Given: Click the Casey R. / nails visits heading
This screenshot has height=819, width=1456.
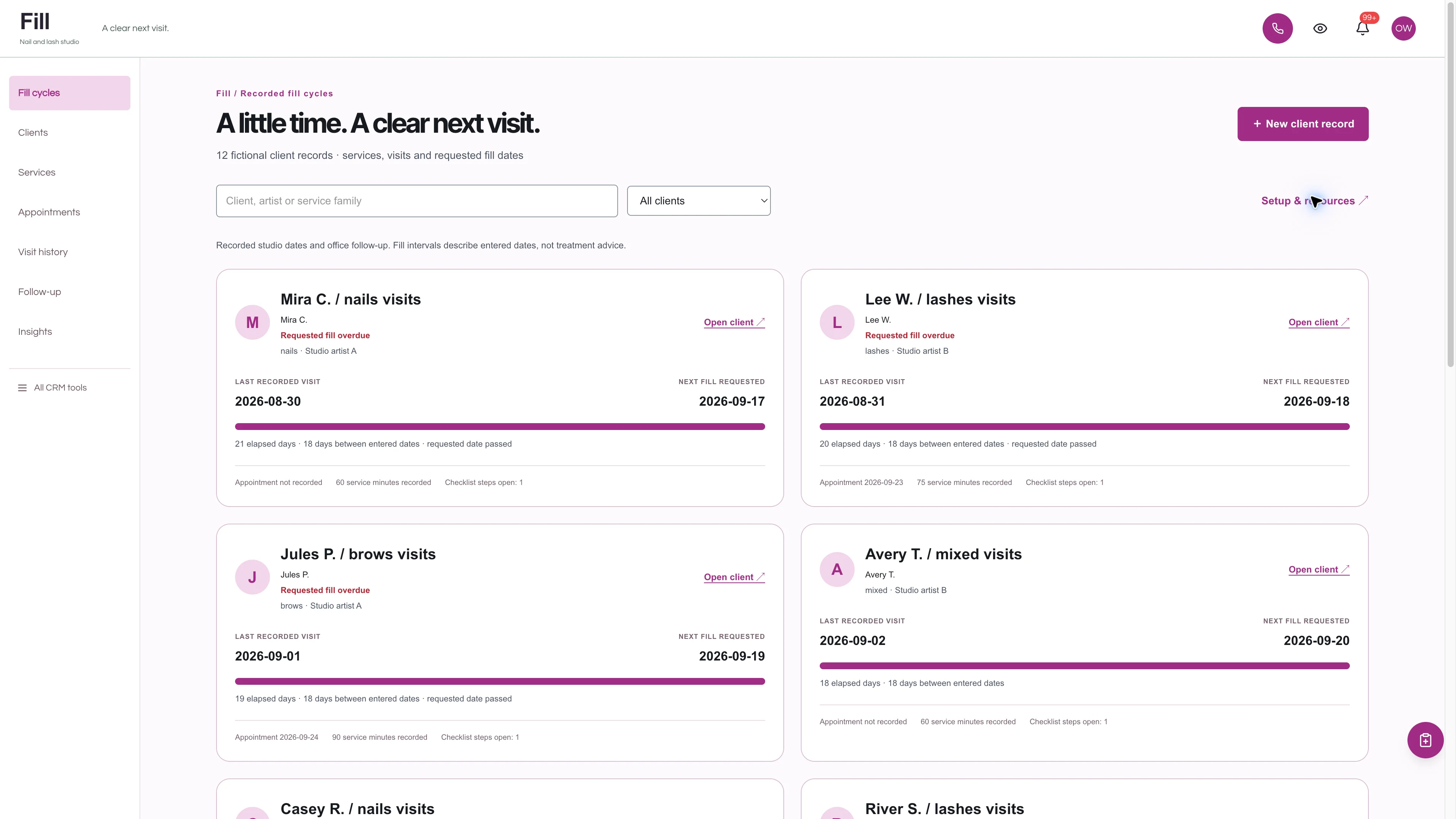Looking at the screenshot, I should (357, 809).
